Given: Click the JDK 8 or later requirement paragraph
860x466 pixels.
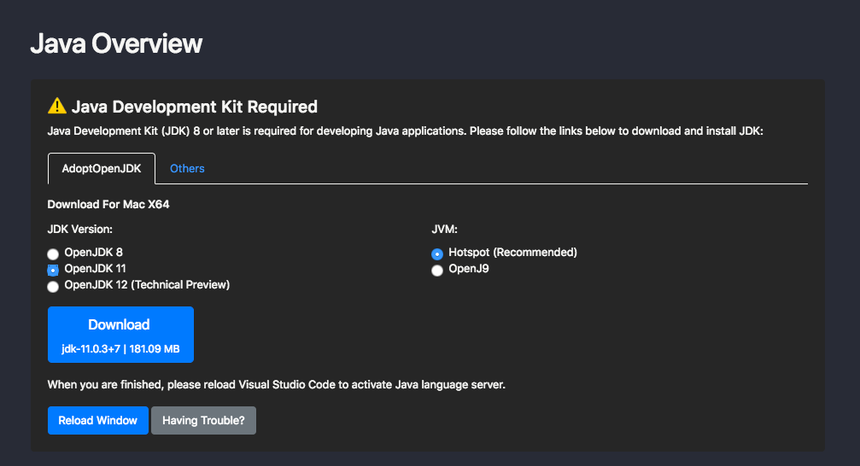Looking at the screenshot, I should pos(405,131).
